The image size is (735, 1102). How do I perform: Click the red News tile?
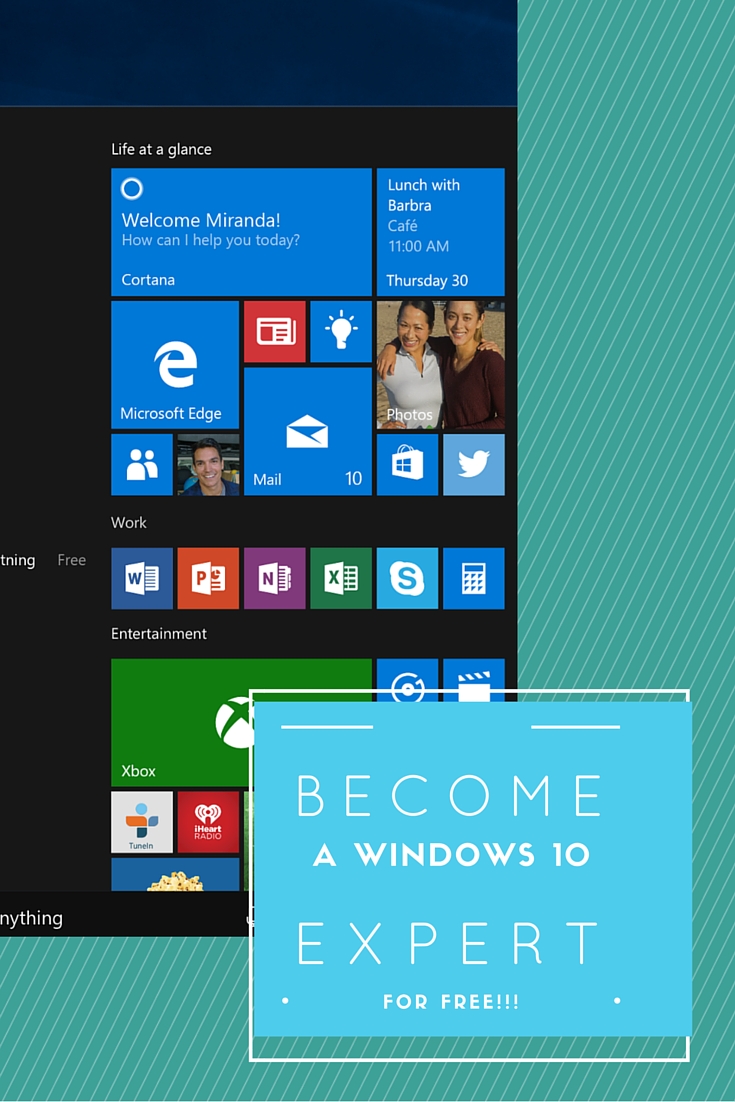pos(274,332)
